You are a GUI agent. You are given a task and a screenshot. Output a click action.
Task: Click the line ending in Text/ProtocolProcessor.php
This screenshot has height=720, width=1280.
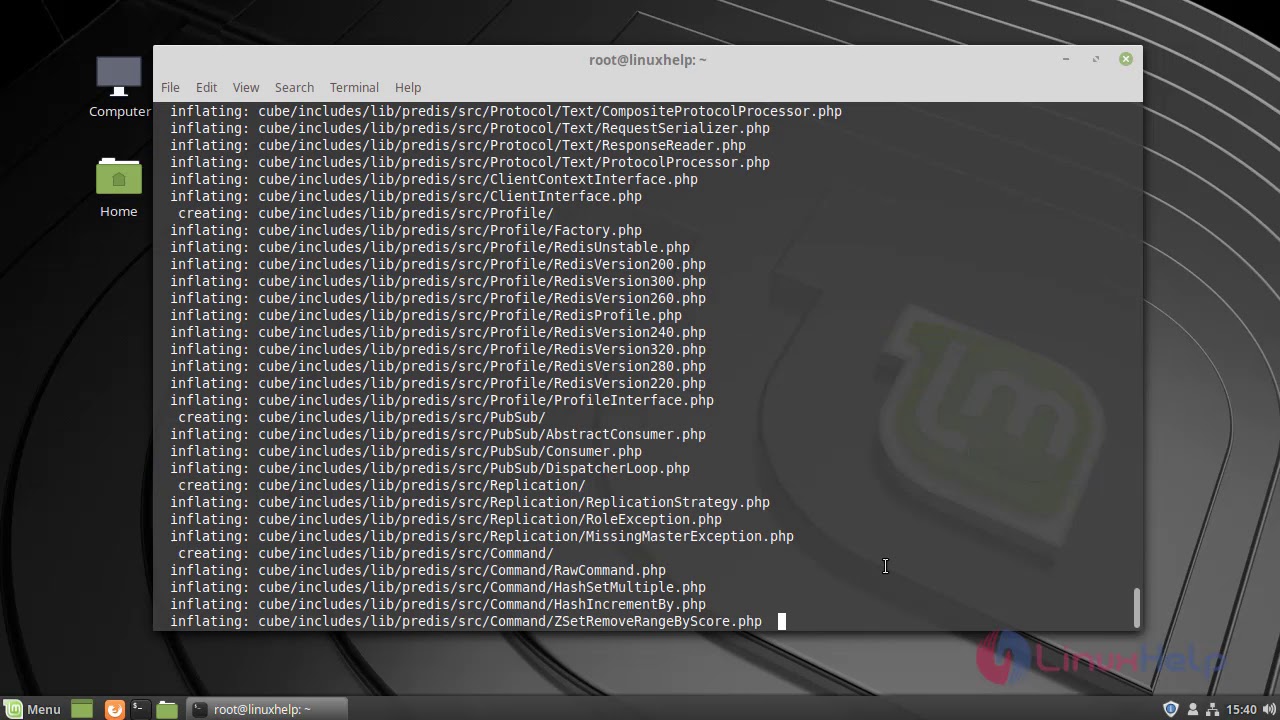470,162
